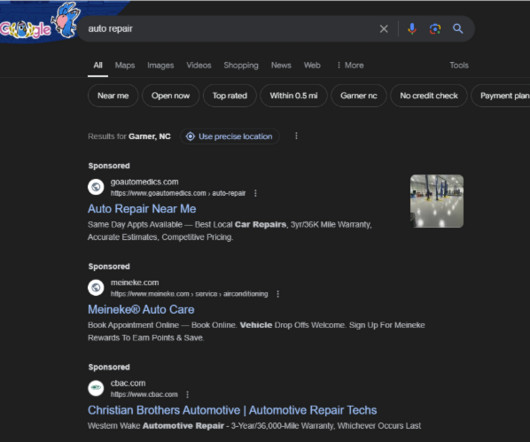530x442 pixels.
Task: Click Use precise location button
Action: pyautogui.click(x=230, y=137)
